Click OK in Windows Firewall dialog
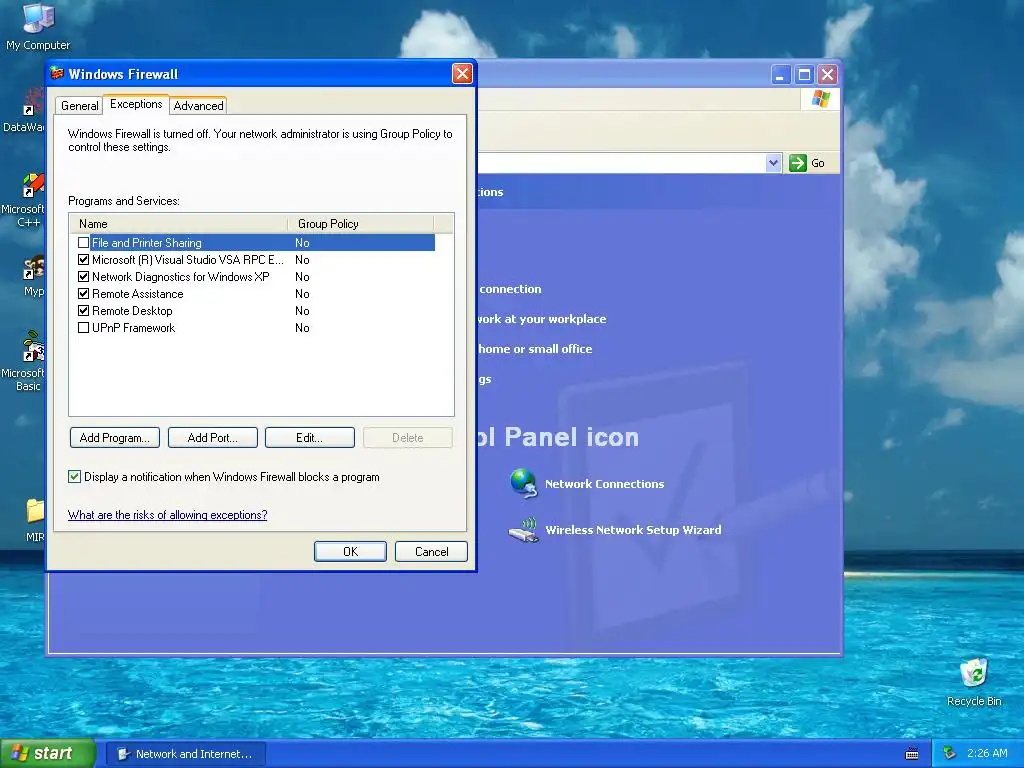The height and width of the screenshot is (768, 1024). coord(350,551)
